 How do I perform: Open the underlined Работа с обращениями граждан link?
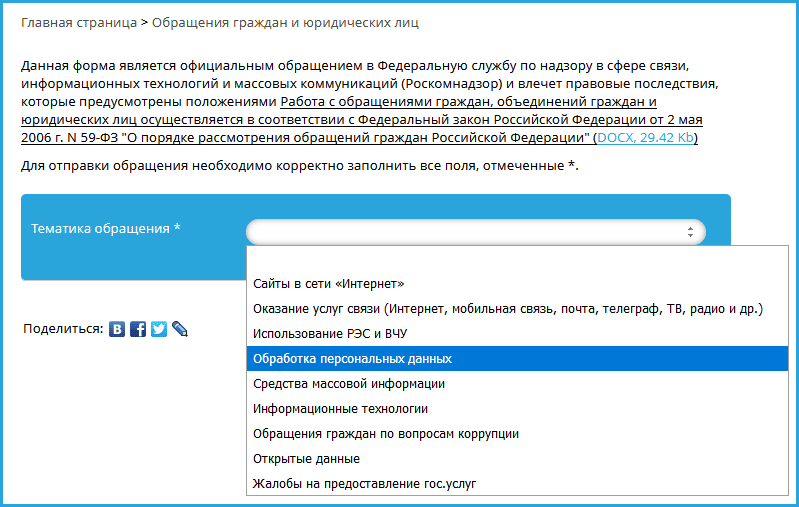(x=362, y=120)
